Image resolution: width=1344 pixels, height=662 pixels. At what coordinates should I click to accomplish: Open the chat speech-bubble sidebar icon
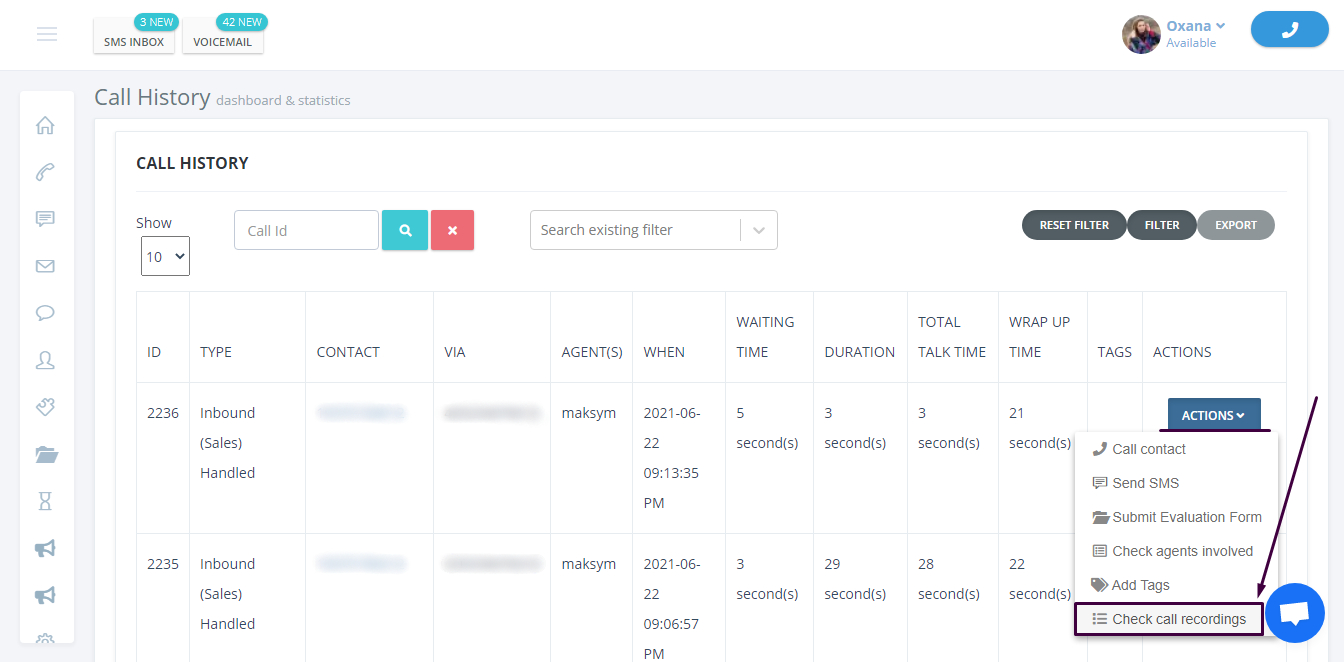(45, 313)
